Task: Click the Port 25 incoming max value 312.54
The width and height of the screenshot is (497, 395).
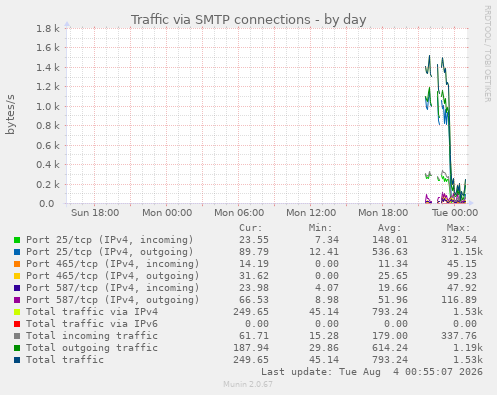Action: [459, 240]
